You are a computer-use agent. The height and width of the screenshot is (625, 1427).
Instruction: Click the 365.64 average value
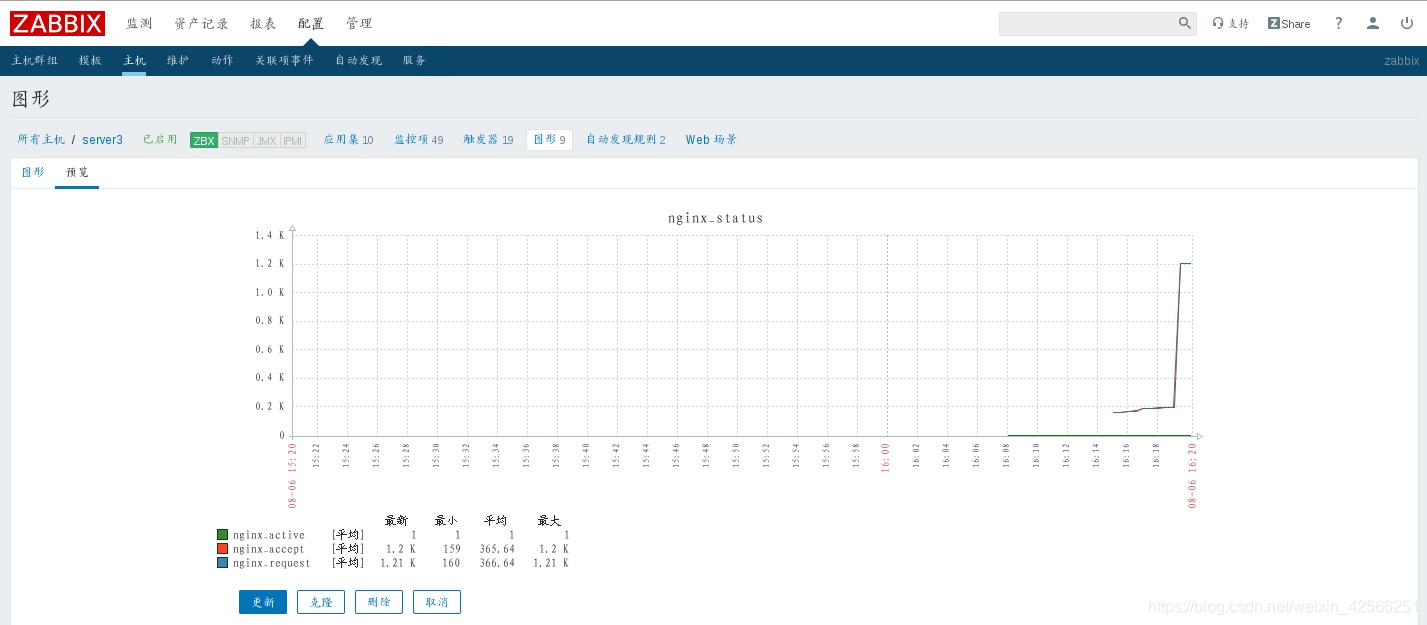(497, 549)
